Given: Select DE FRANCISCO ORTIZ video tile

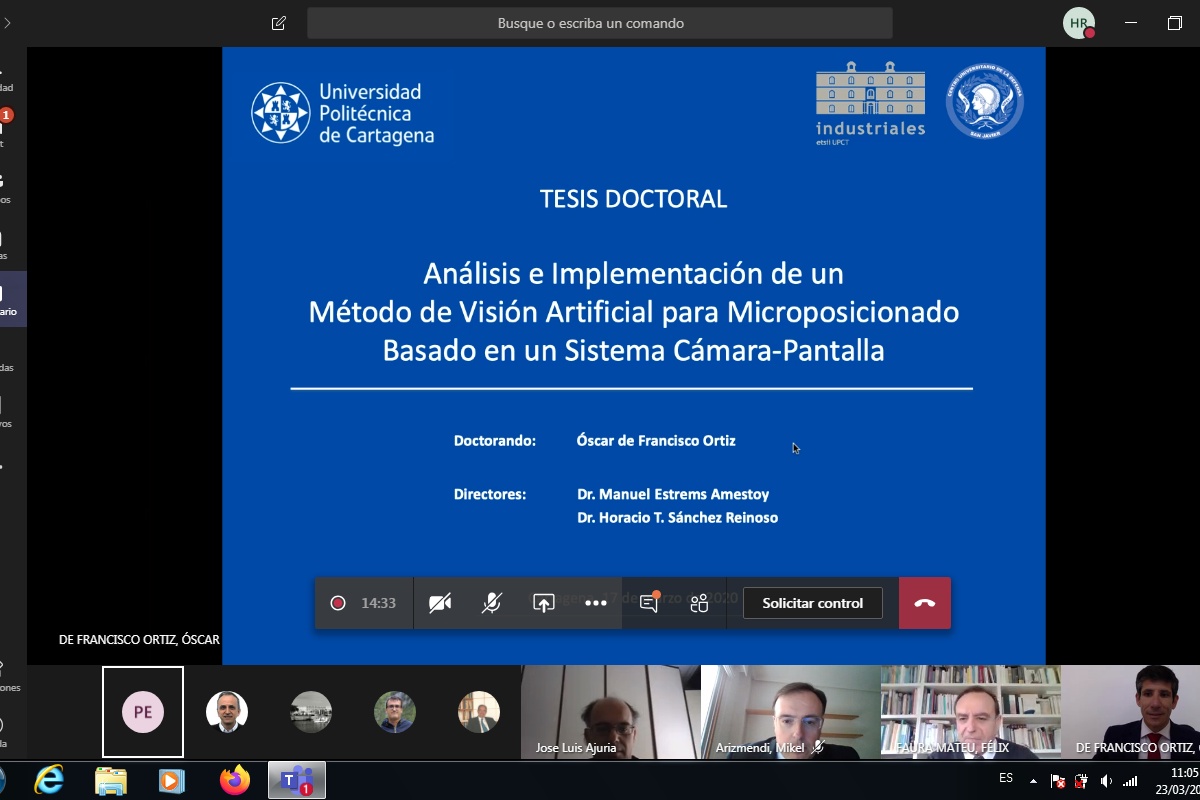Looking at the screenshot, I should point(1130,712).
